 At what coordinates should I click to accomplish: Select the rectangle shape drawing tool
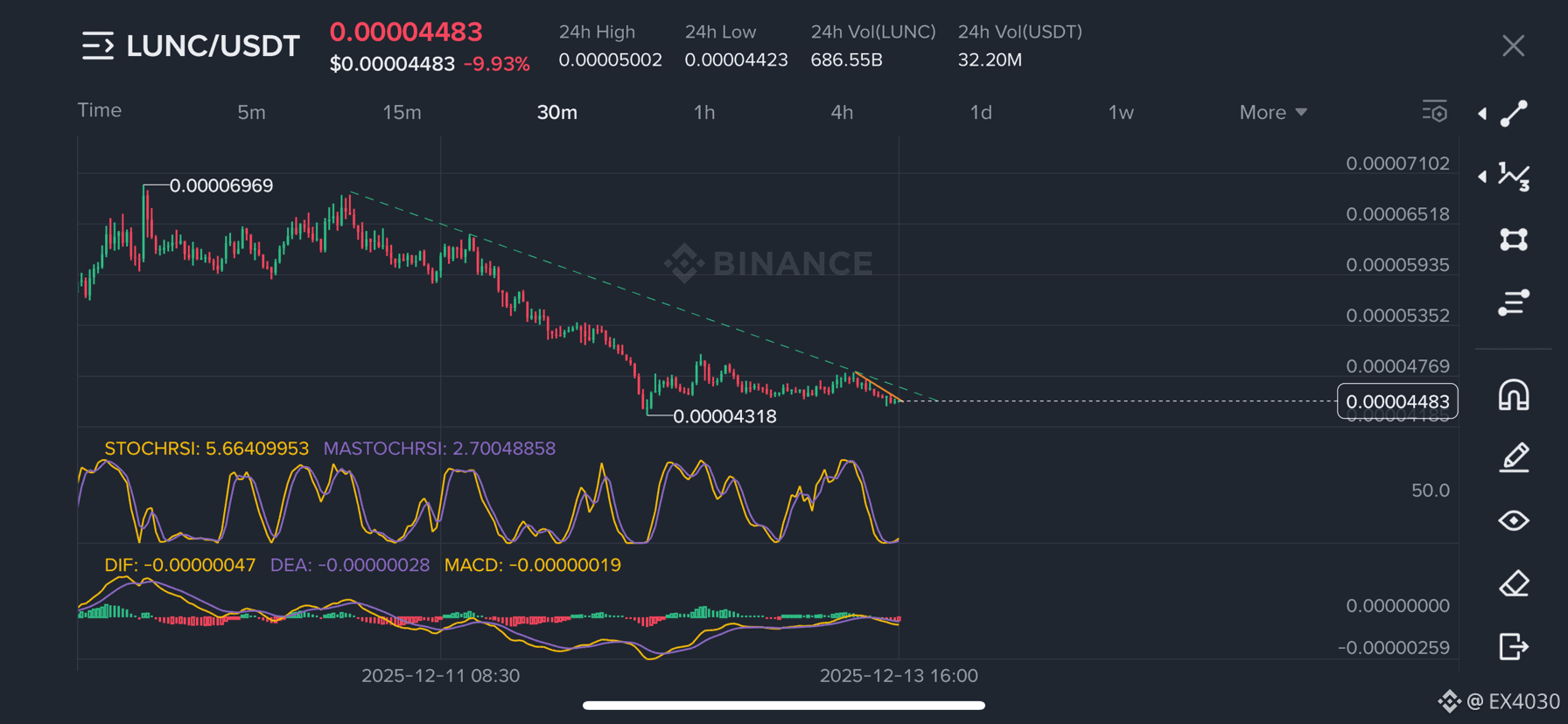point(1515,240)
